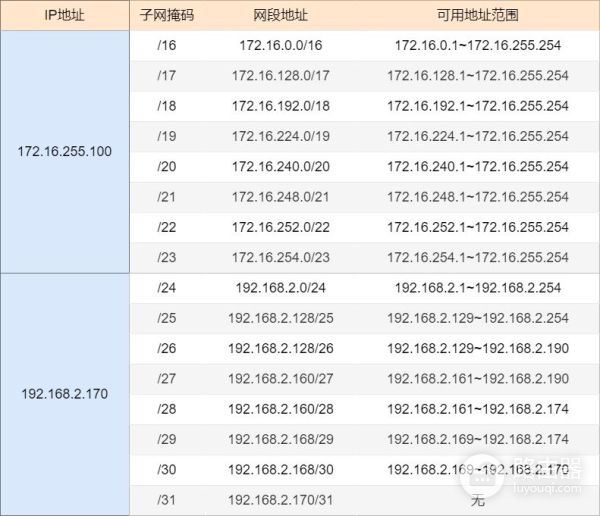600x516 pixels.
Task: Click the /24 subnet mask cell
Action: 166,287
